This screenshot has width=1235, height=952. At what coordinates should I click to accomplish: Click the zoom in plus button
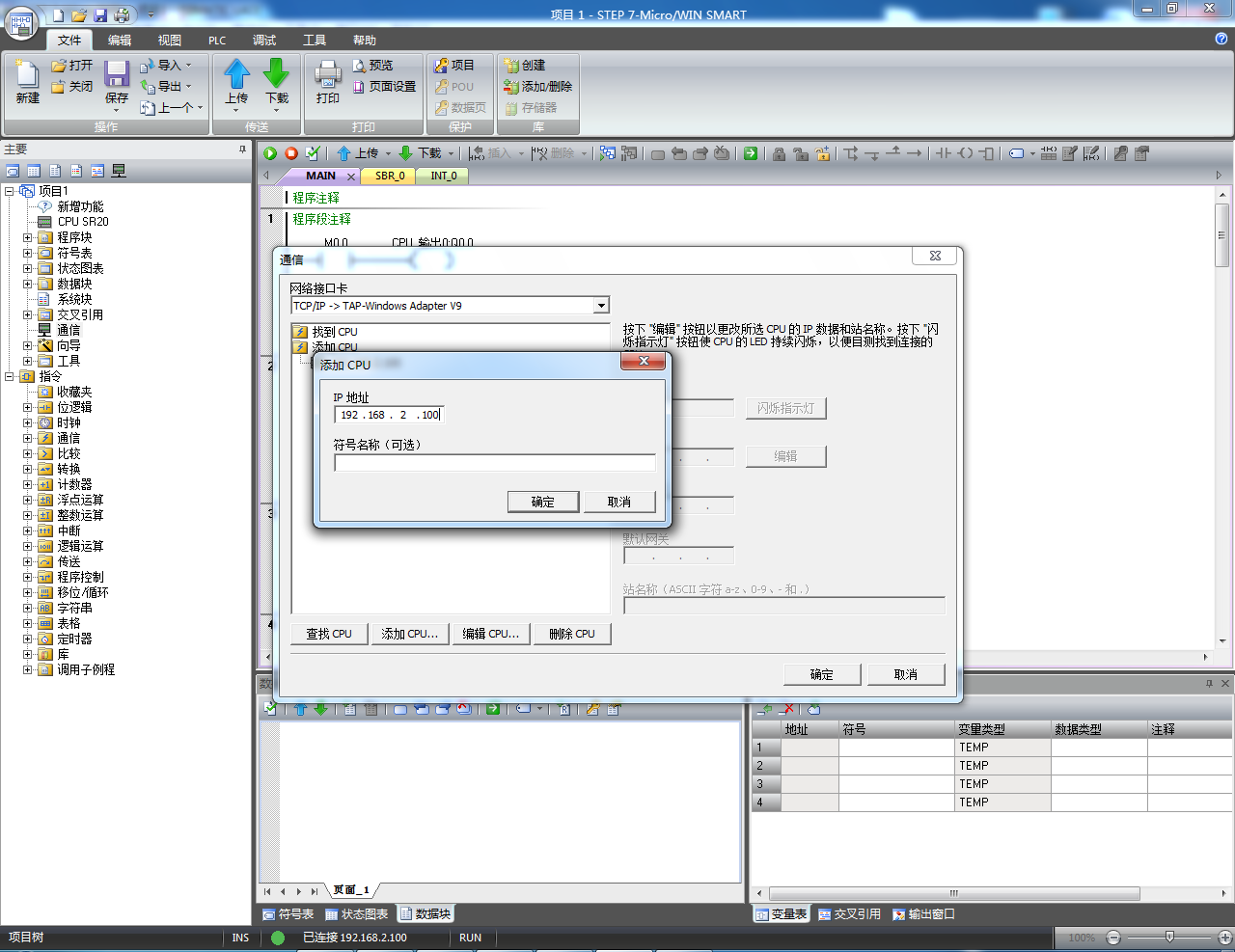click(1225, 938)
